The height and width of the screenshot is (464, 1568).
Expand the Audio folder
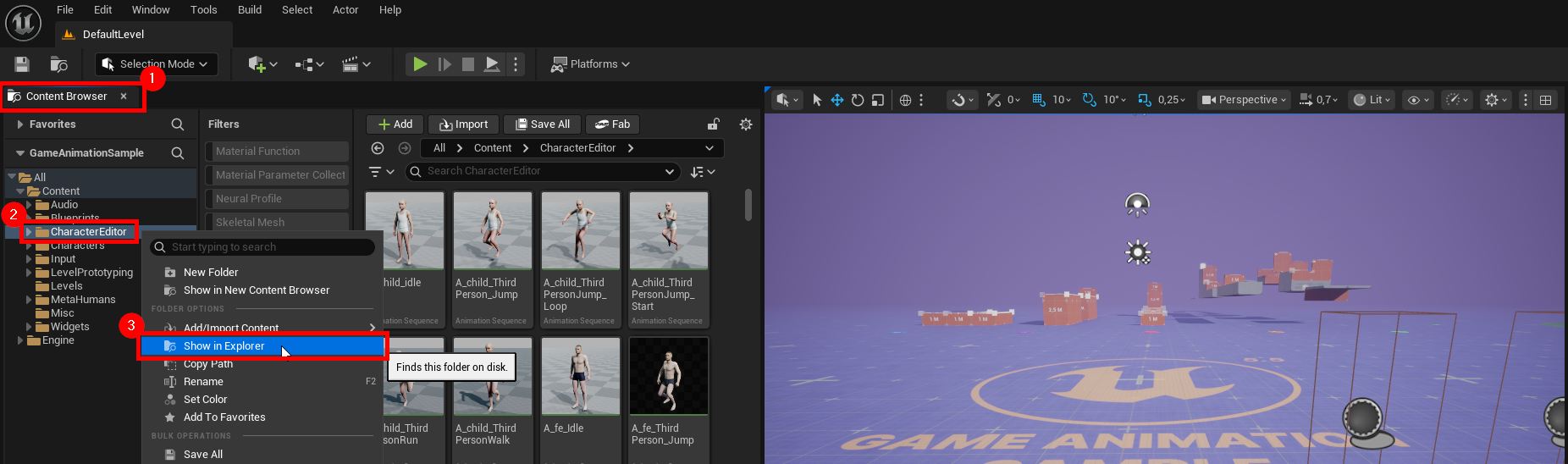29,205
